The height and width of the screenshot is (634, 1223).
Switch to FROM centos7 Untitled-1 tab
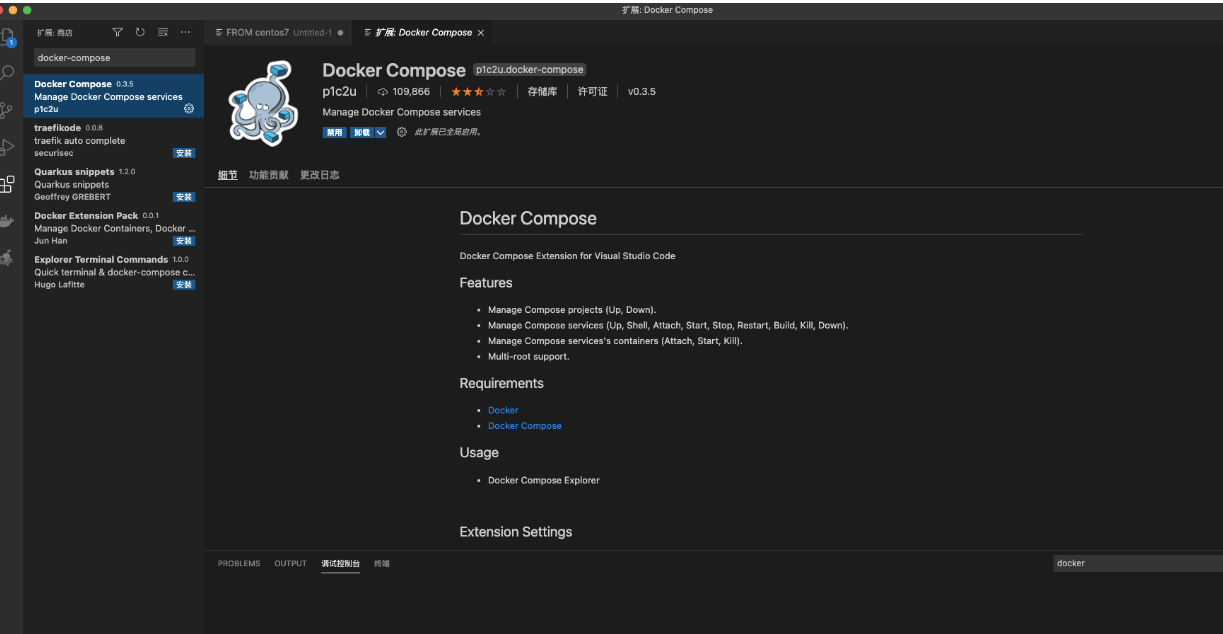(x=278, y=32)
